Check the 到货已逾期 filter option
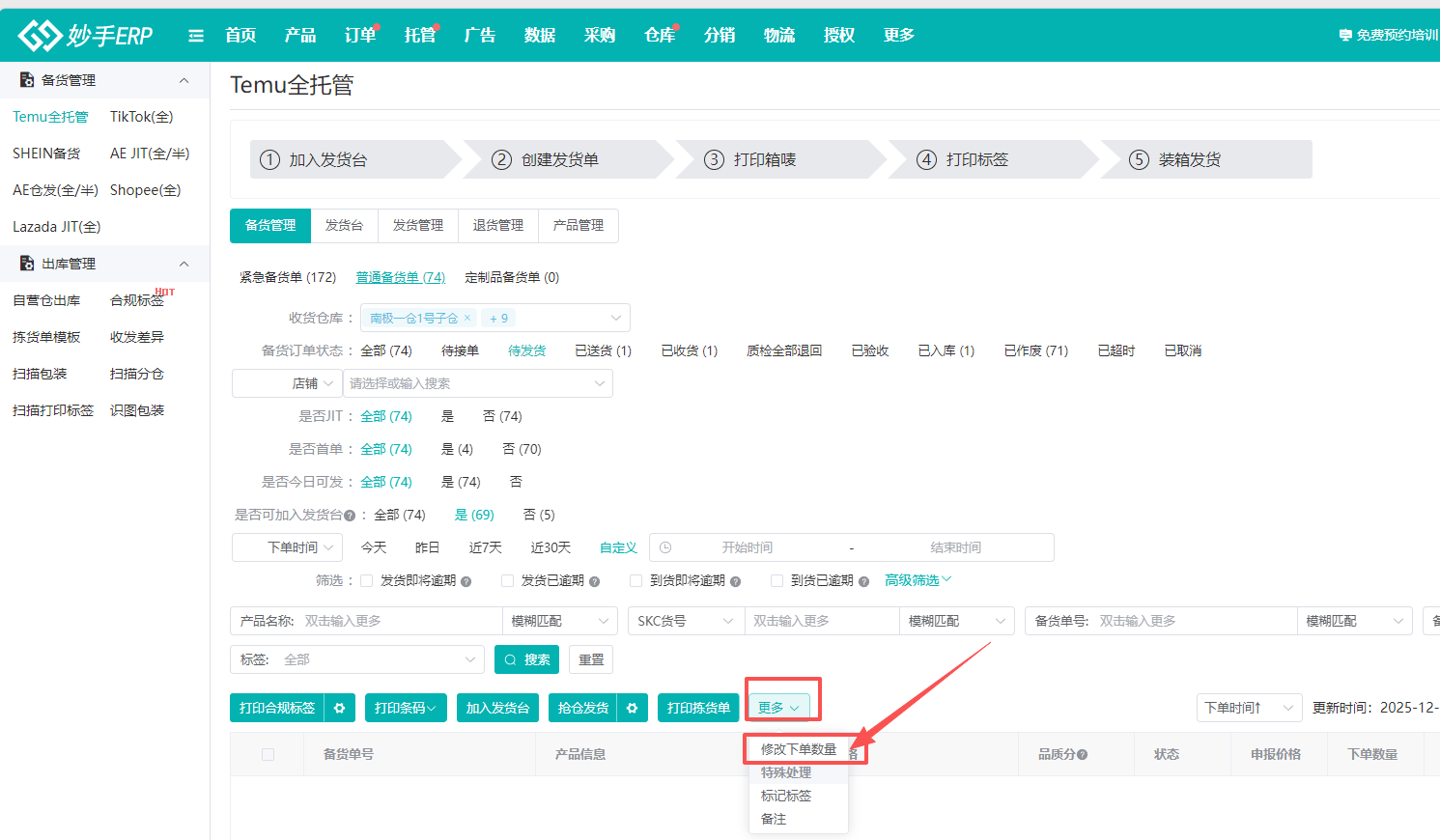The image size is (1440, 840). click(776, 581)
